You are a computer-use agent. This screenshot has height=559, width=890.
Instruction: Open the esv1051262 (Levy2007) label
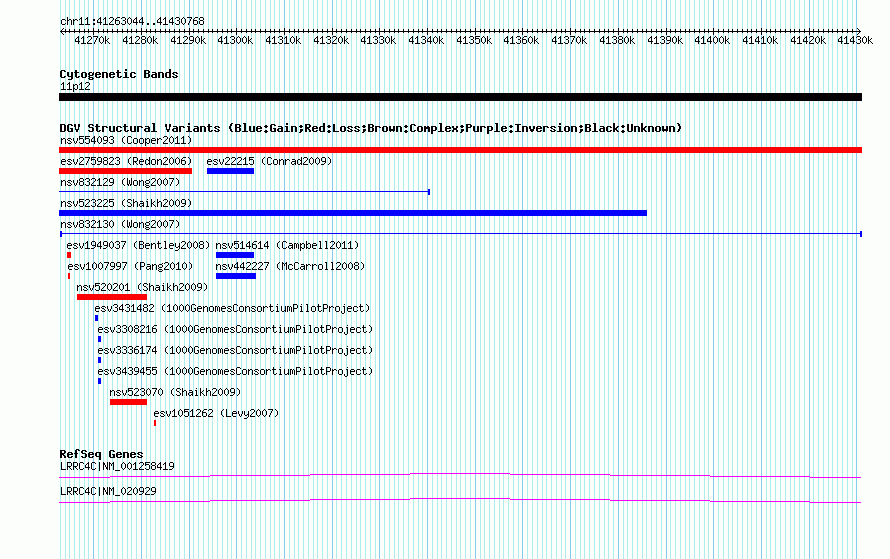click(216, 413)
